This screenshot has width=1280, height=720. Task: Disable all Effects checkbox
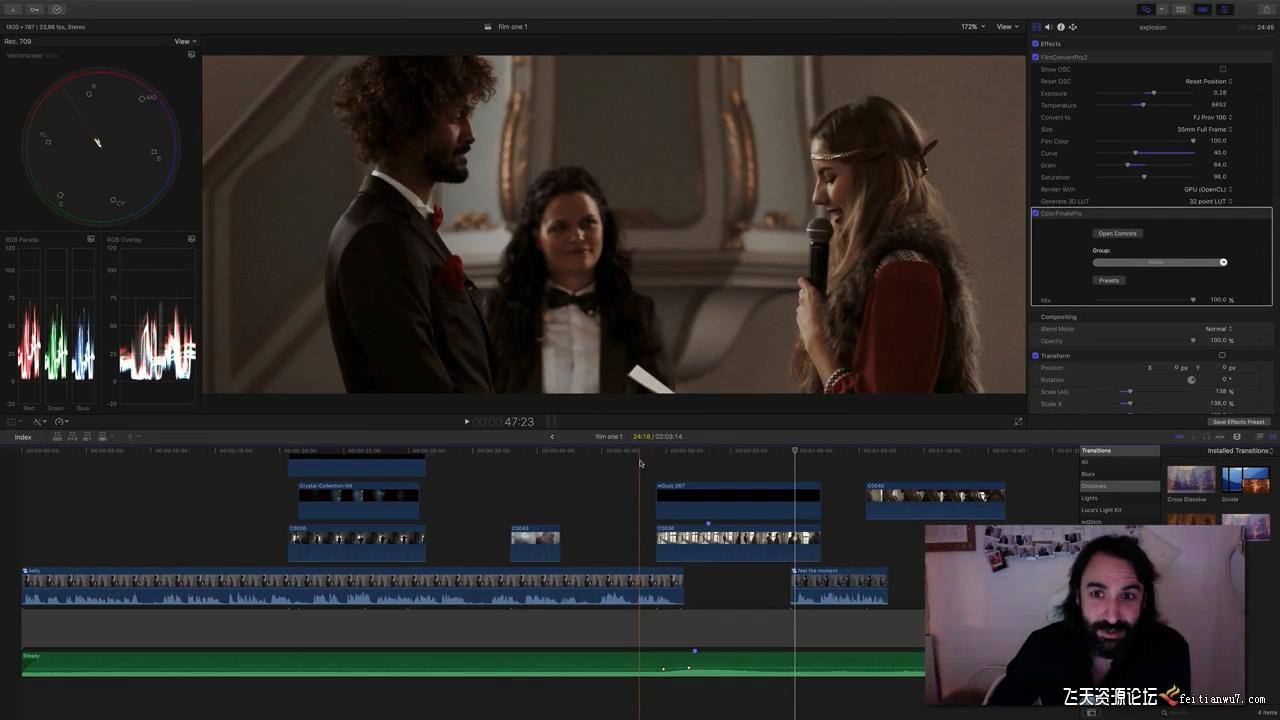1036,44
